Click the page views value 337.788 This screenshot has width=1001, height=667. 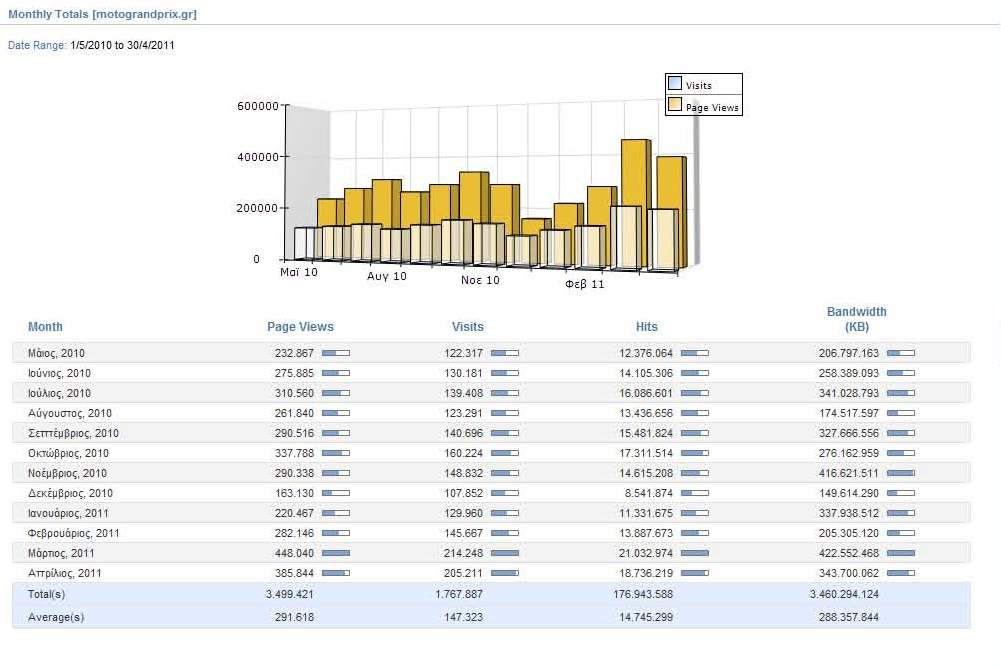click(294, 453)
